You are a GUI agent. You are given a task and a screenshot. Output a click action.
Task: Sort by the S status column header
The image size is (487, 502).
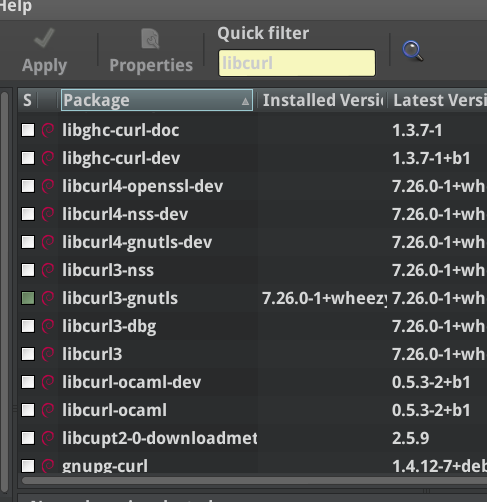28,100
